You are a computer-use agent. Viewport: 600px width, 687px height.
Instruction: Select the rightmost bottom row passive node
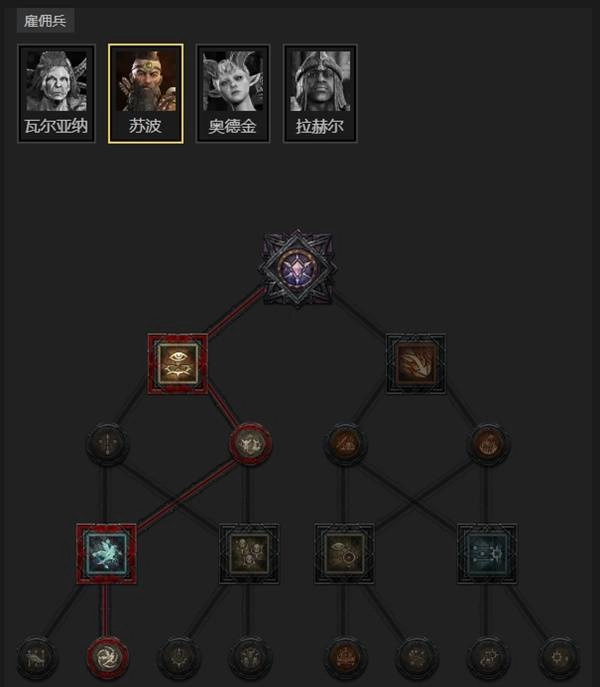click(559, 658)
